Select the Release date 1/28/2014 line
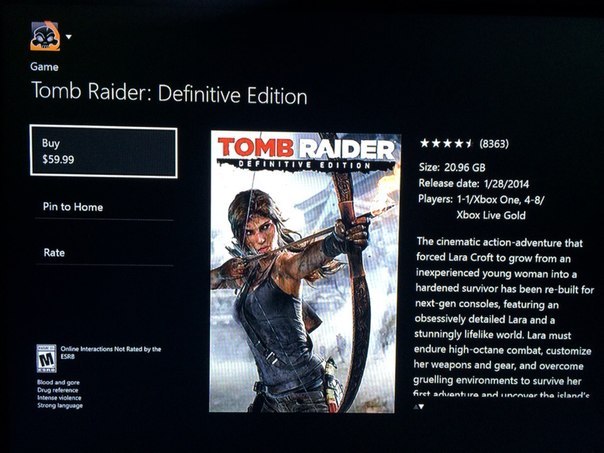The width and height of the screenshot is (604, 453). pyautogui.click(x=474, y=183)
